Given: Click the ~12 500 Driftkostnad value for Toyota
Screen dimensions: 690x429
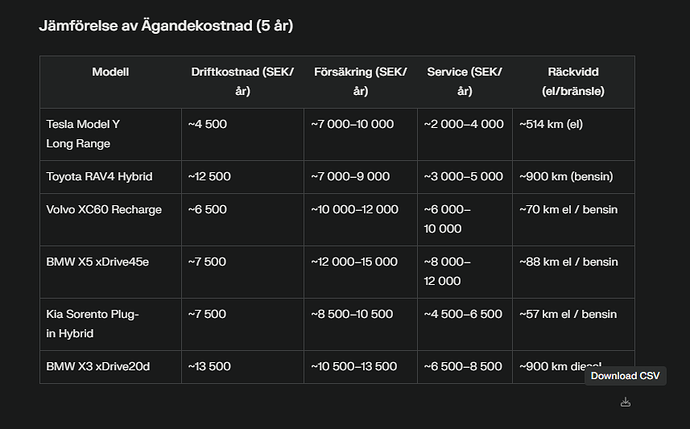Looking at the screenshot, I should pyautogui.click(x=210, y=177).
